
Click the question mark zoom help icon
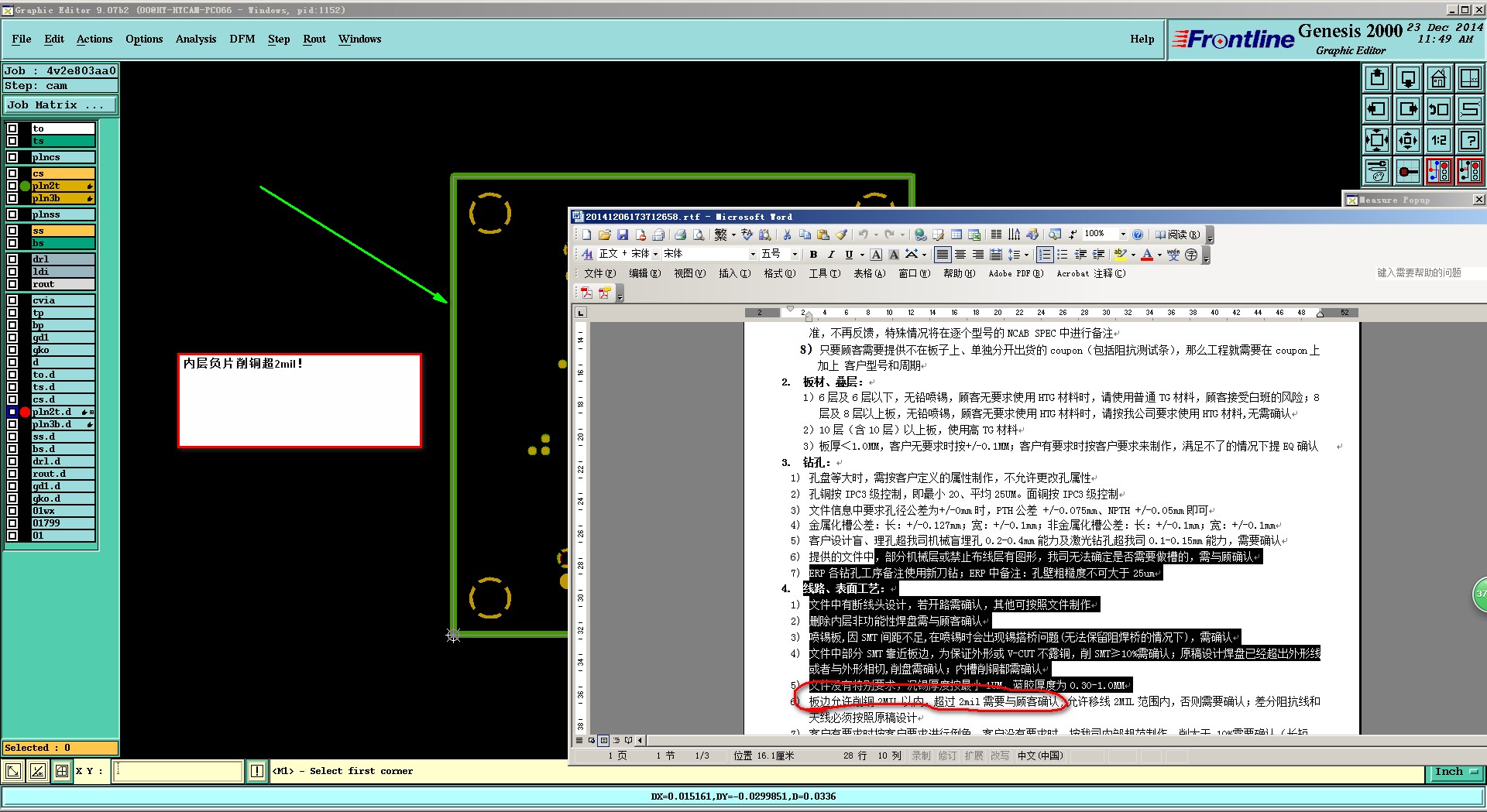[1470, 140]
